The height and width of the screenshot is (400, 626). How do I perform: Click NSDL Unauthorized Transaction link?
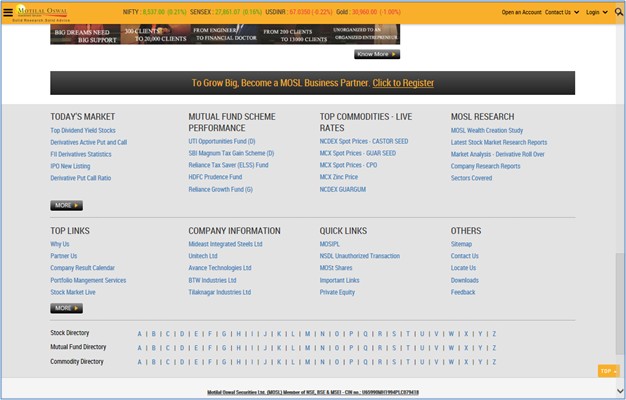point(359,256)
